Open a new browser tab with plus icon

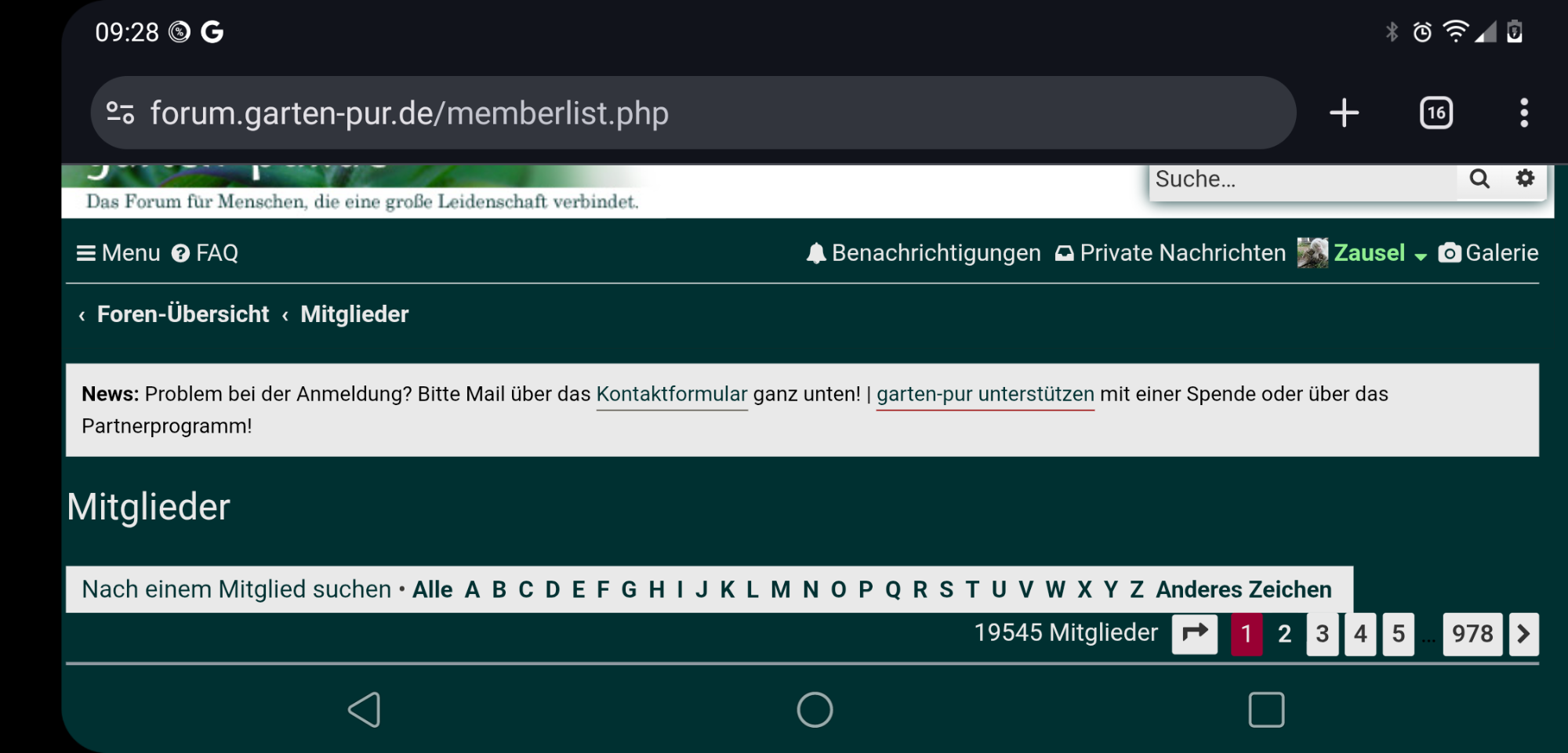pos(1344,113)
